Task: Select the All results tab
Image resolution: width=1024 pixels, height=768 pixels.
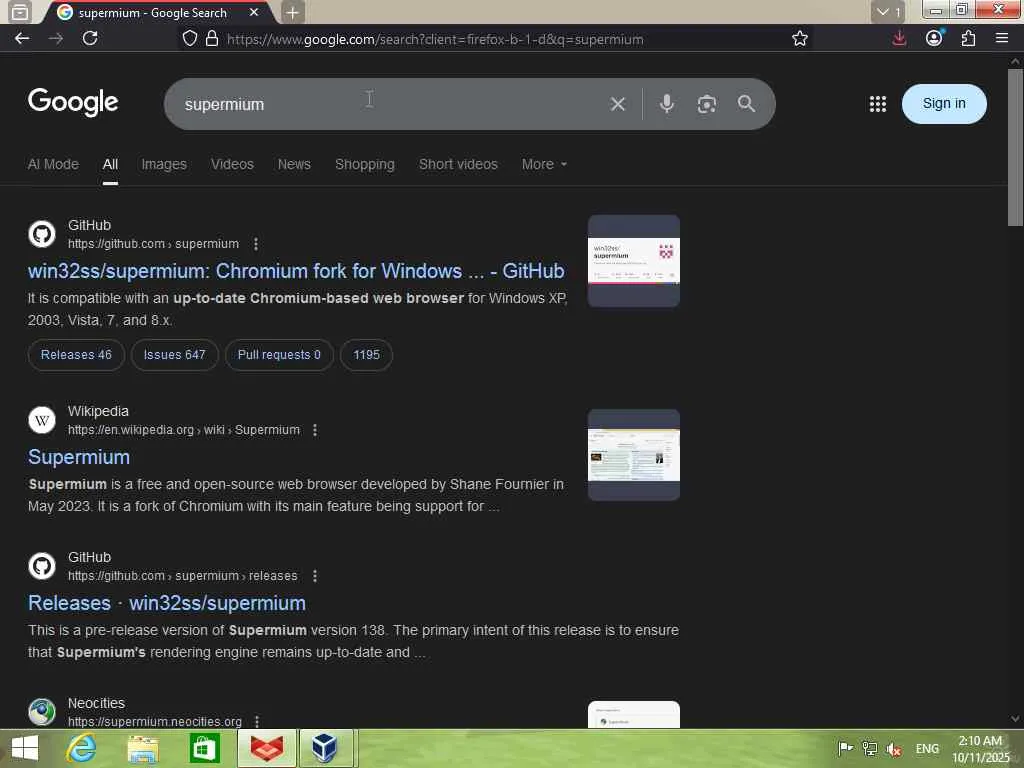Action: [110, 165]
